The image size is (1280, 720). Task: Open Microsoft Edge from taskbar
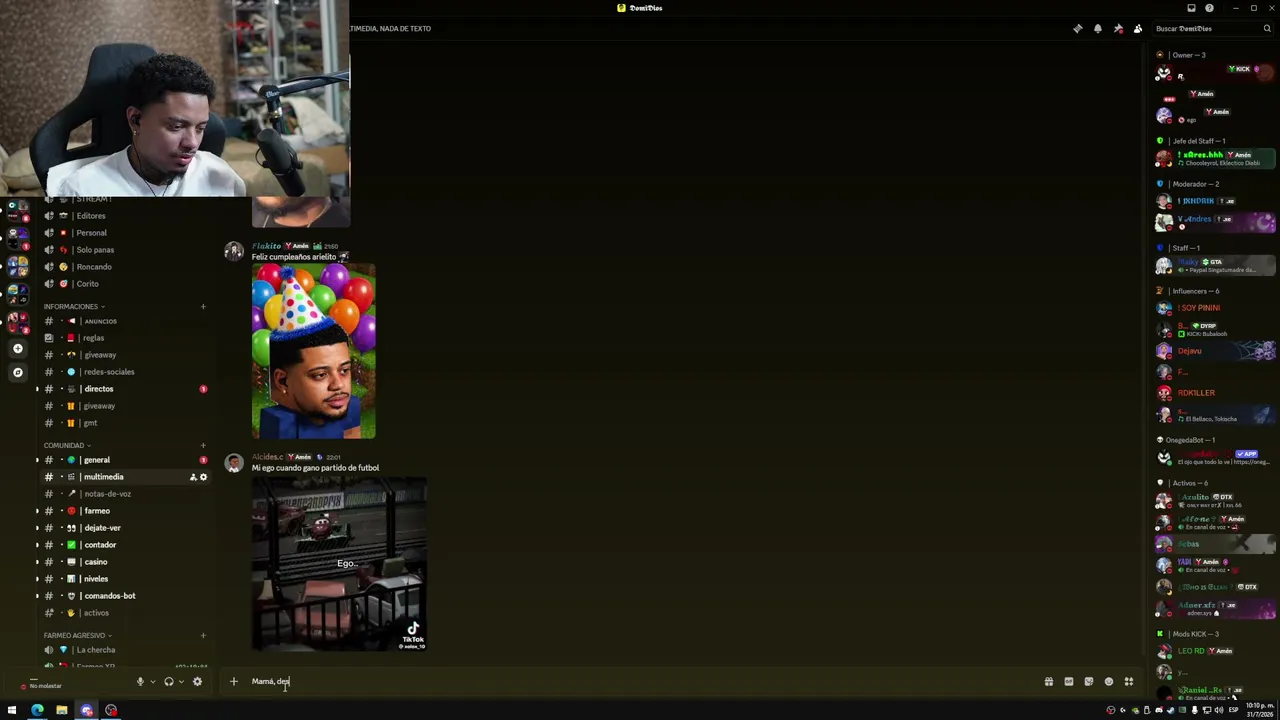[x=37, y=711]
